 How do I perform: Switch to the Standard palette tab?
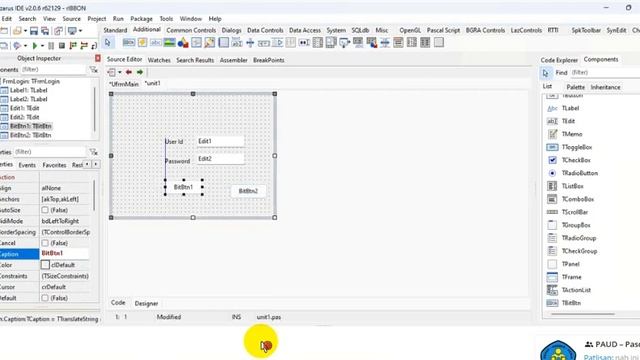point(115,30)
